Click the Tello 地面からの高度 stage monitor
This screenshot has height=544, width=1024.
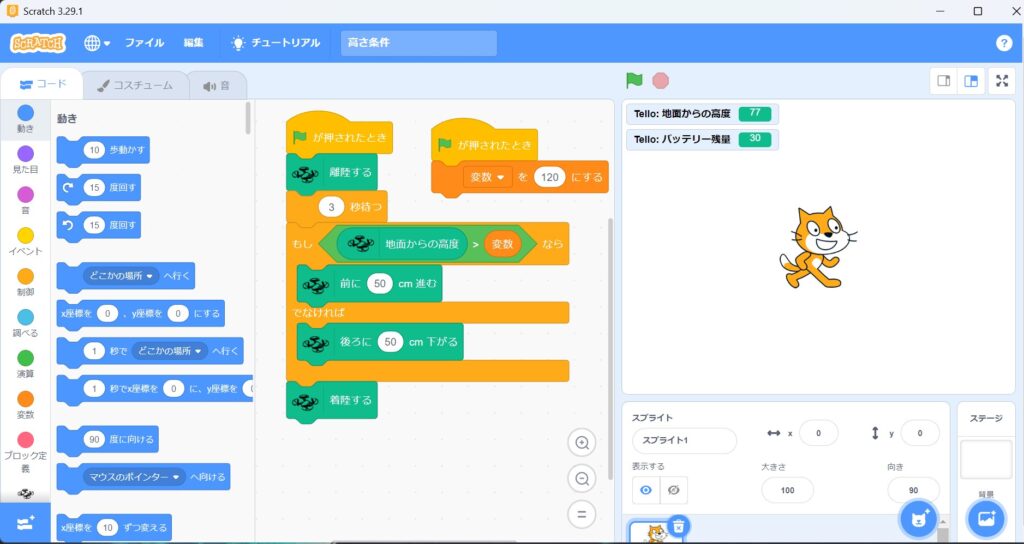(702, 114)
